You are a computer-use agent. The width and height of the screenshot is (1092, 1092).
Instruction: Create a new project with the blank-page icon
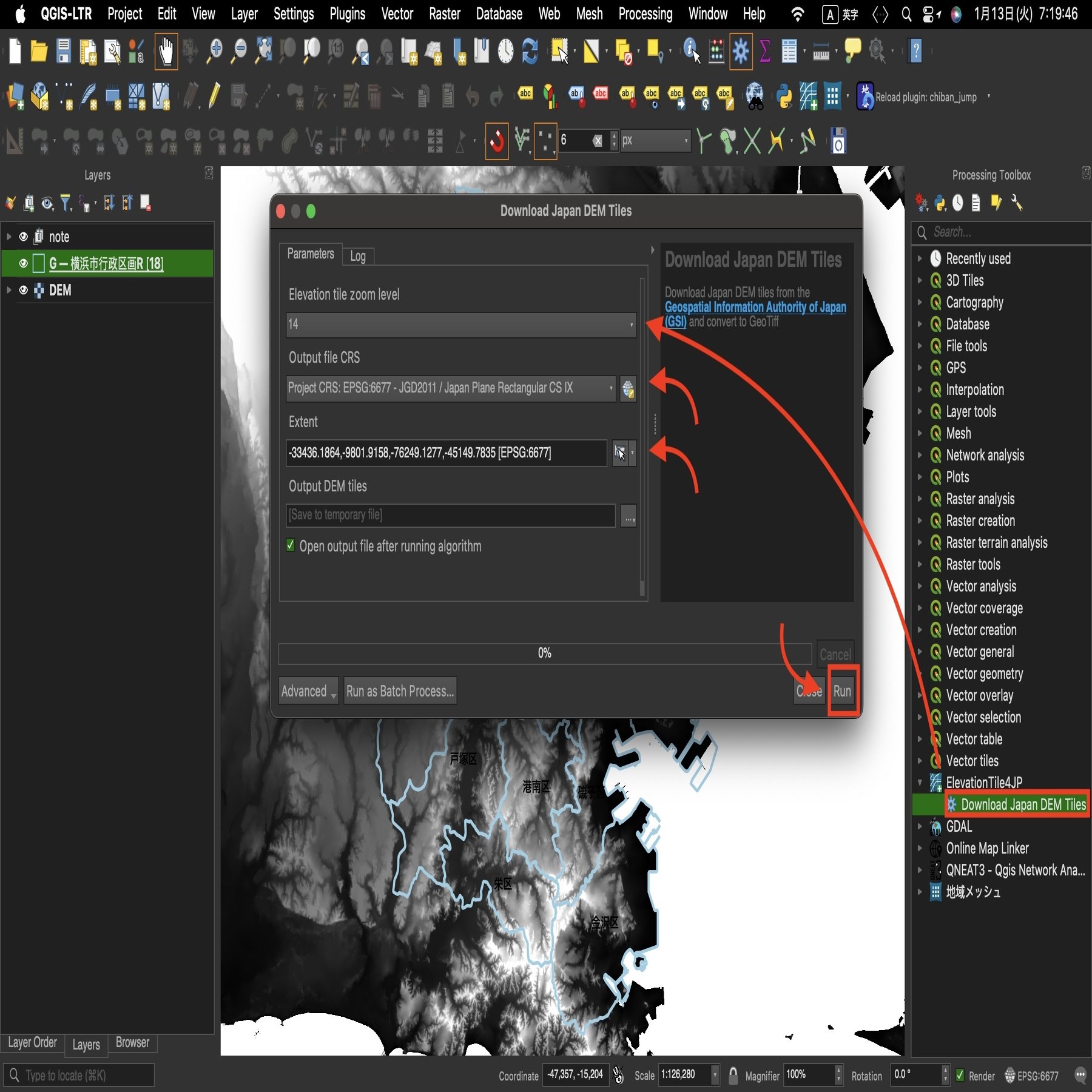point(15,51)
